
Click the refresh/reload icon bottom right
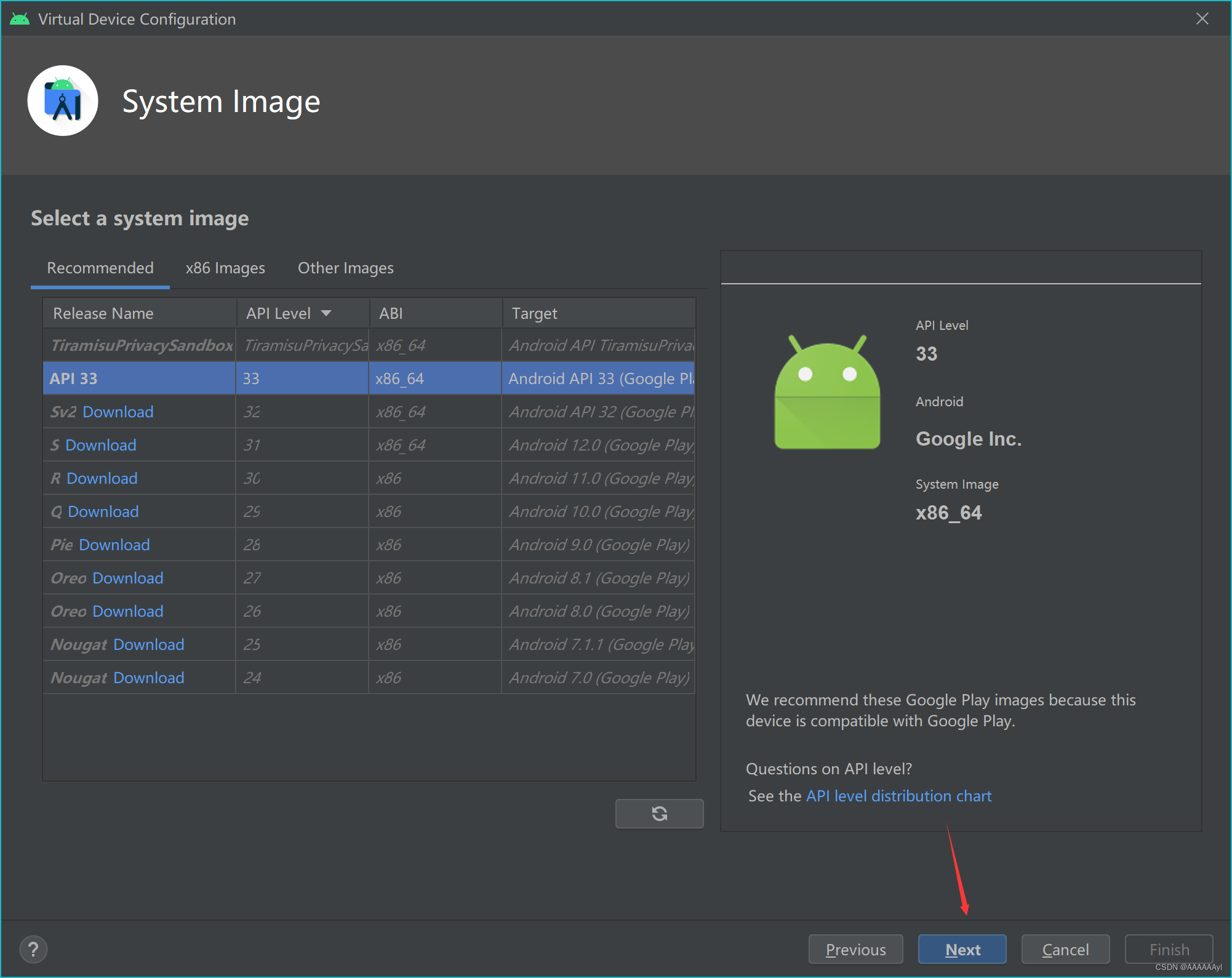tap(659, 813)
